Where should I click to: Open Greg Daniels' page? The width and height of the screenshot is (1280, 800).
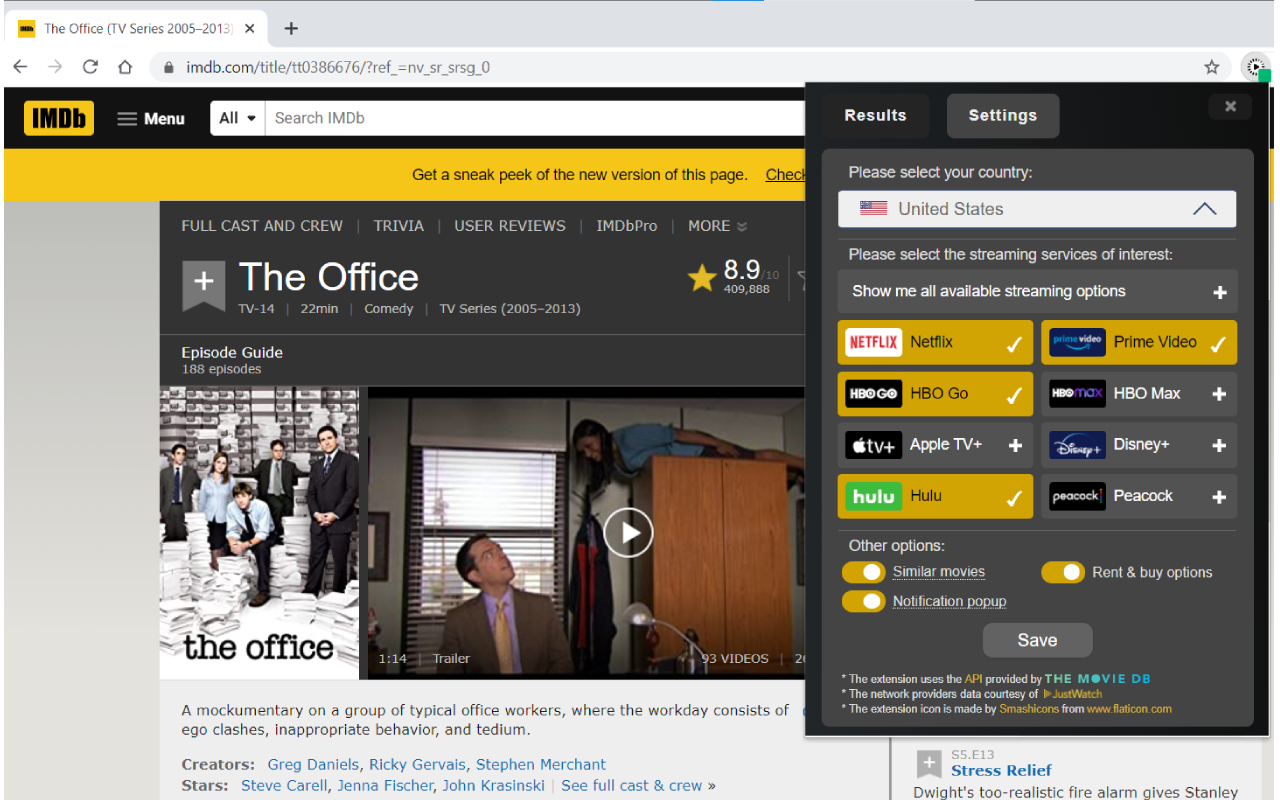click(313, 764)
